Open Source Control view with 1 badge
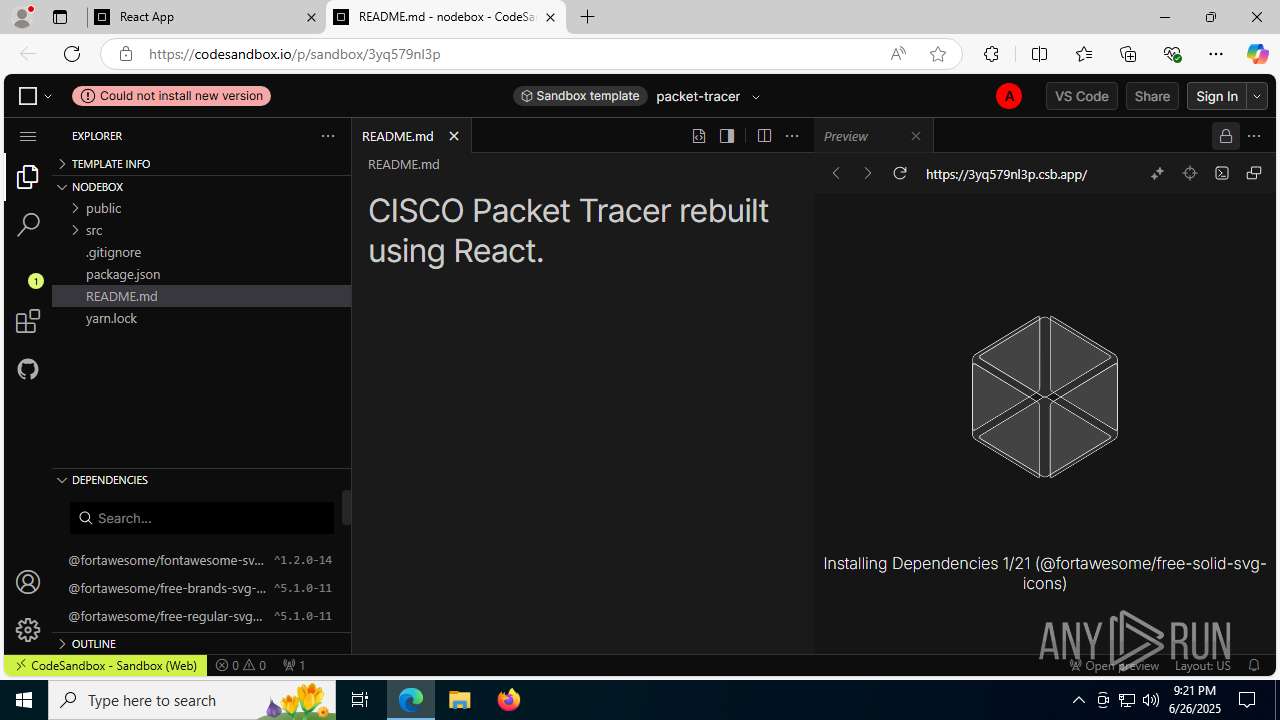The height and width of the screenshot is (720, 1280). coord(28,273)
